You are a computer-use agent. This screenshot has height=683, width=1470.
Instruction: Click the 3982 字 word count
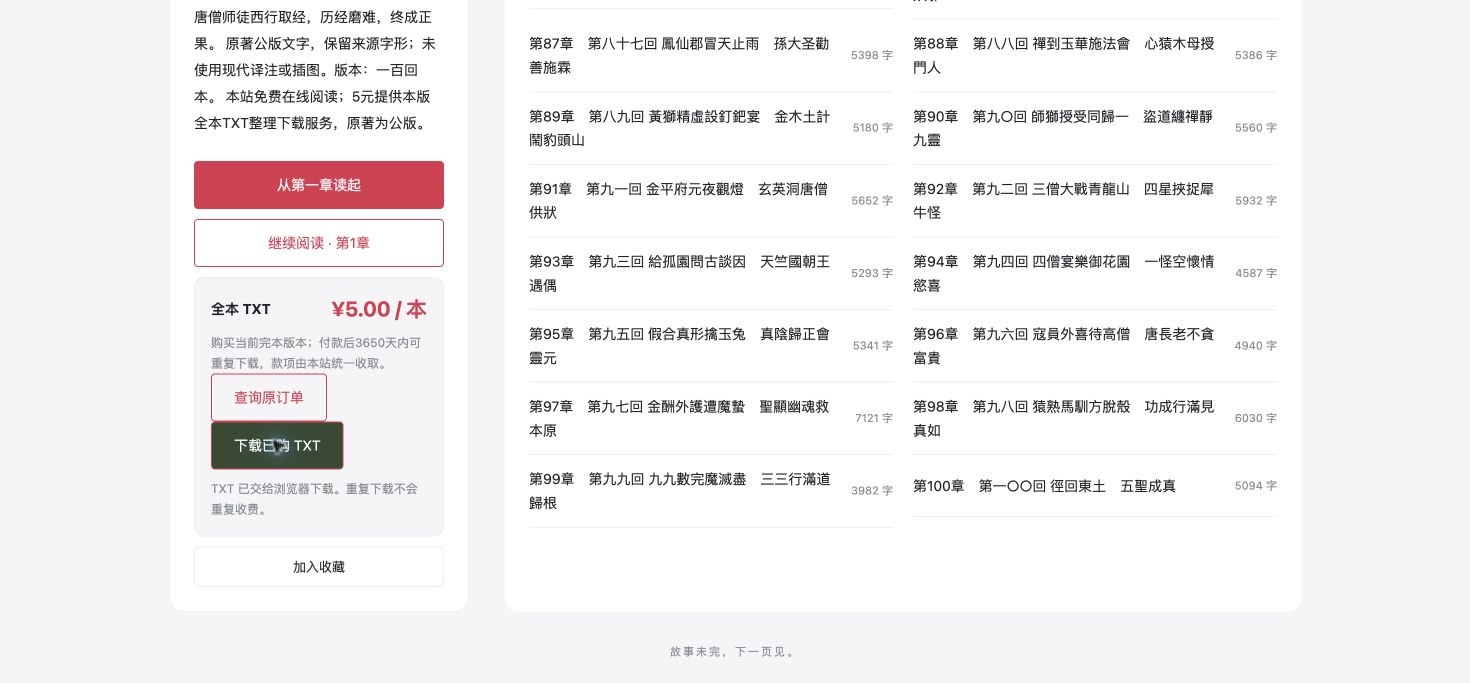[x=872, y=491]
